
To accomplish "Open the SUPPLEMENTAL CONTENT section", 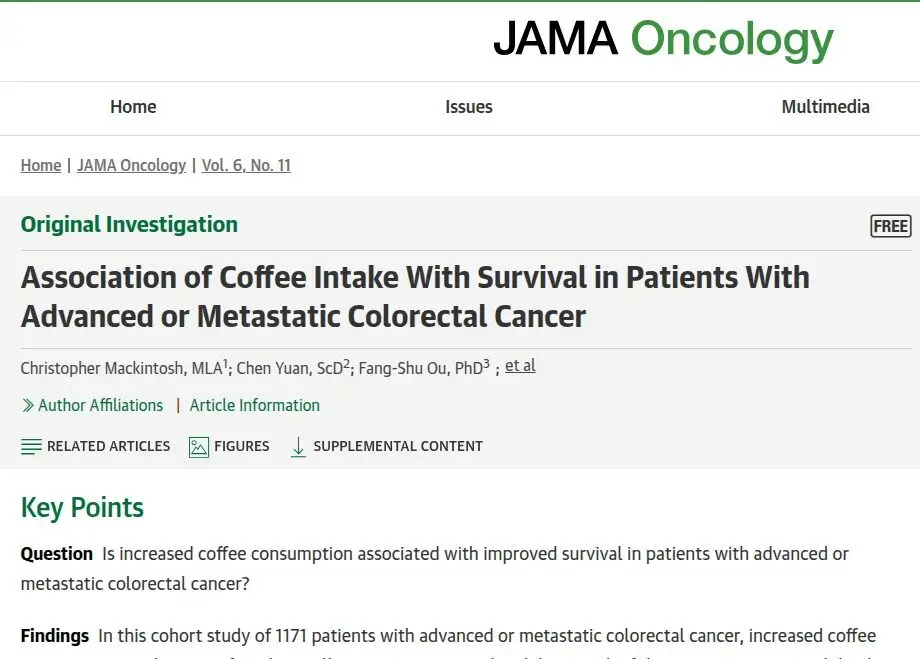I will point(398,447).
